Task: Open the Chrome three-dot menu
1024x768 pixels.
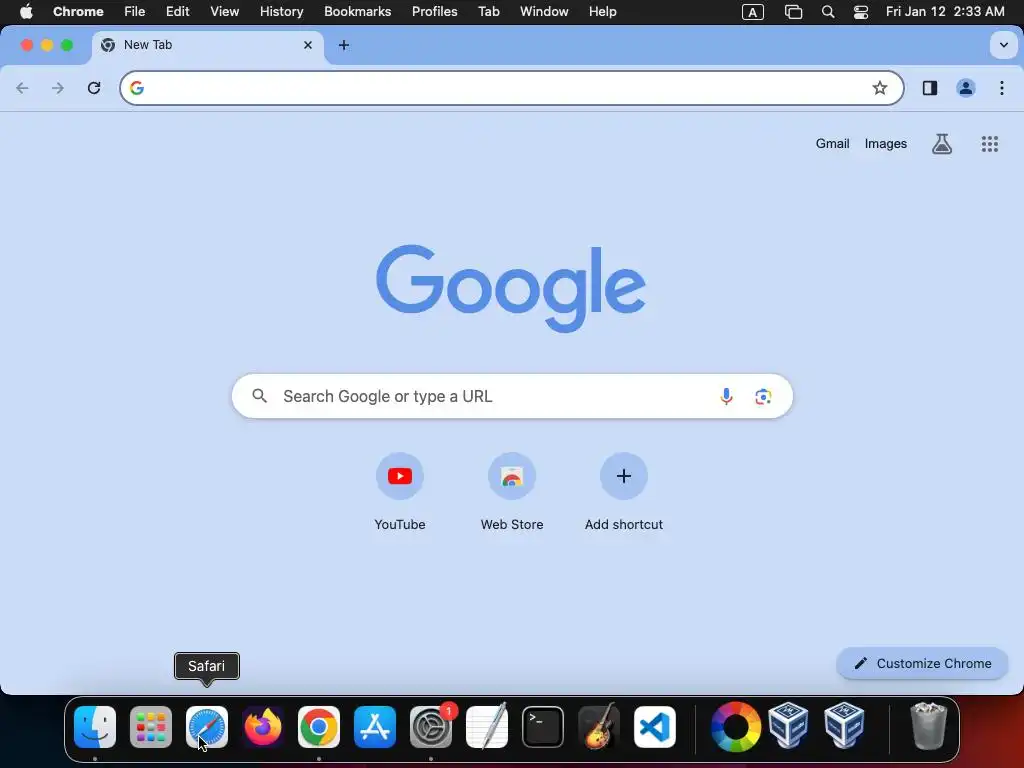Action: coord(1002,88)
